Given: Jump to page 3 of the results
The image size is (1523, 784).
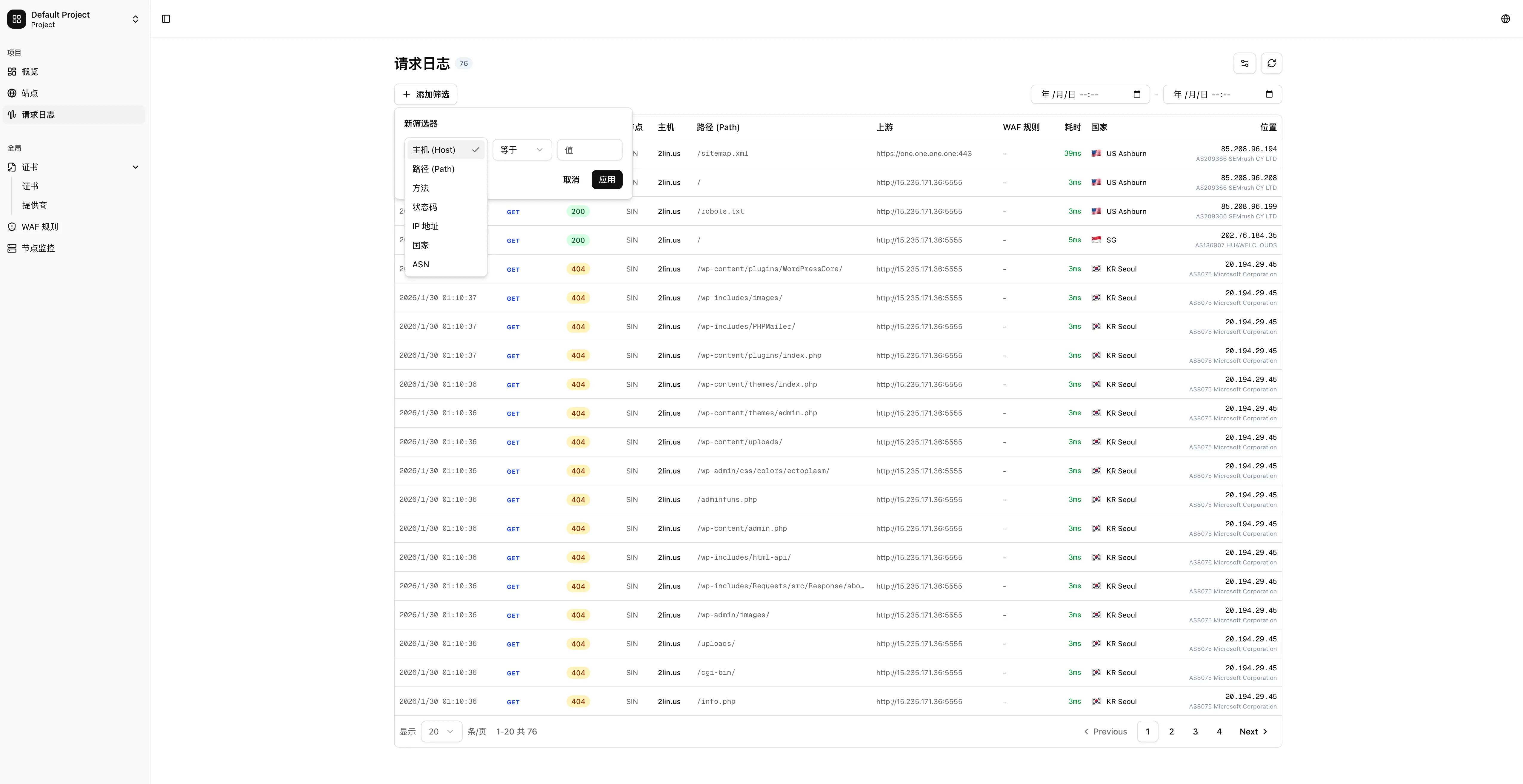Looking at the screenshot, I should point(1195,731).
